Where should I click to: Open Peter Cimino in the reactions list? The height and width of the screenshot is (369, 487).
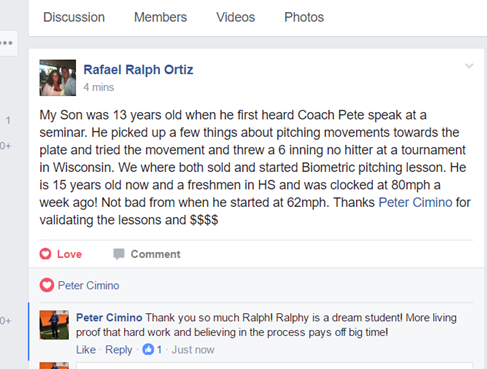pyautogui.click(x=88, y=286)
